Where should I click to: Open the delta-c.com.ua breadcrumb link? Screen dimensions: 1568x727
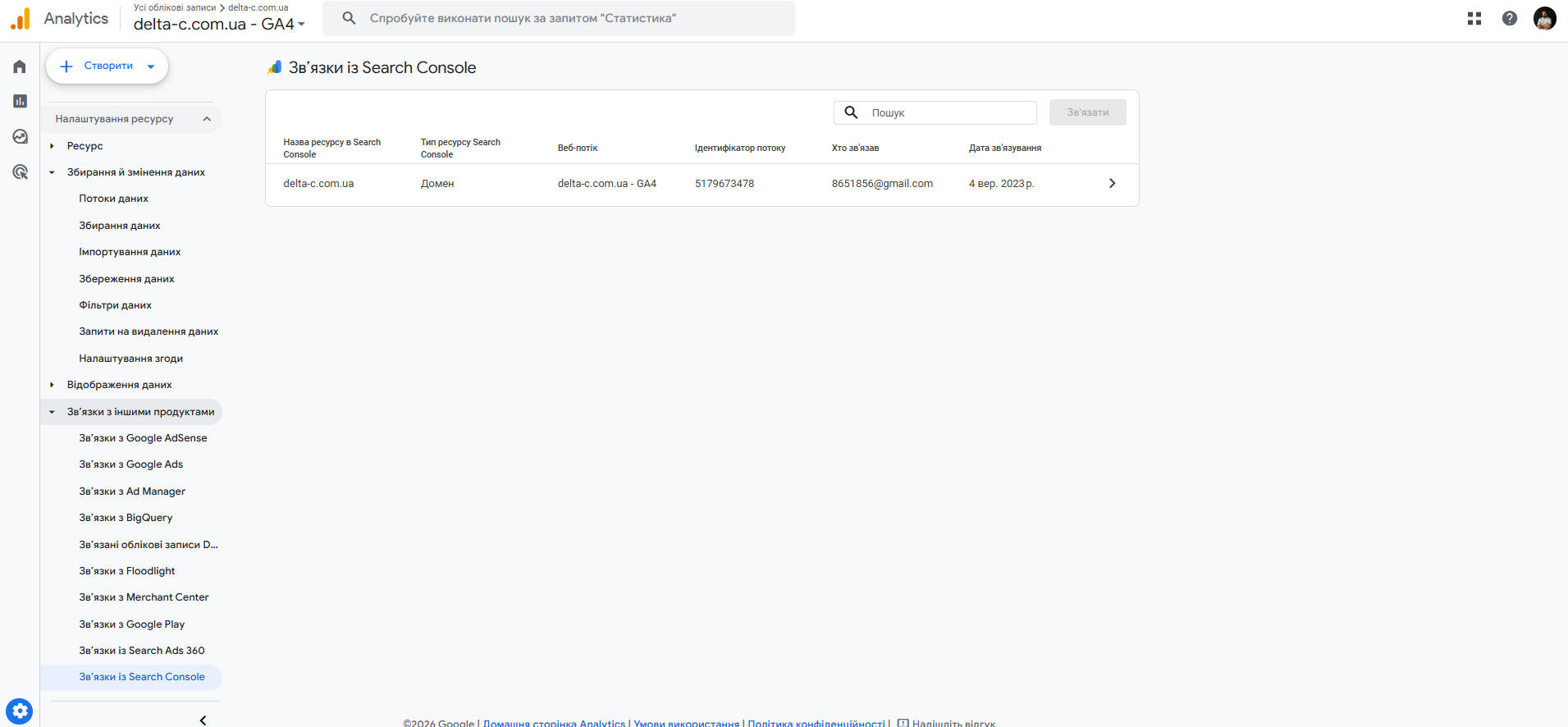258,7
